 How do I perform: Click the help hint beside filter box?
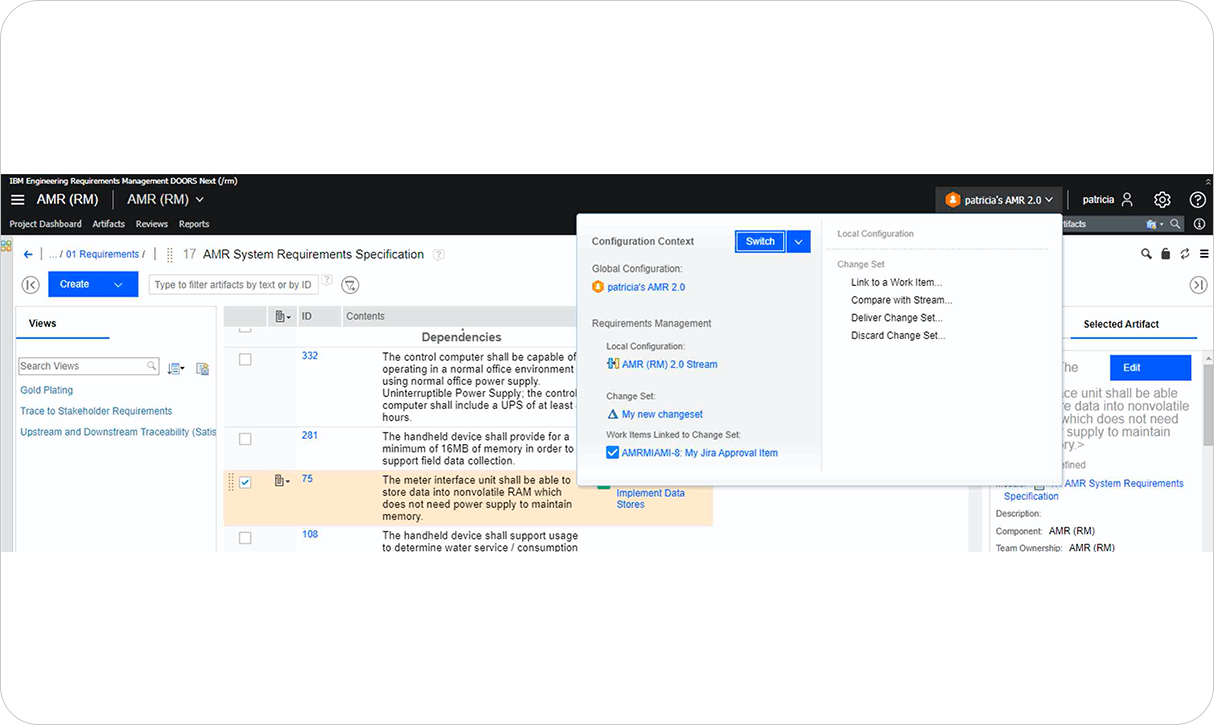tap(326, 281)
